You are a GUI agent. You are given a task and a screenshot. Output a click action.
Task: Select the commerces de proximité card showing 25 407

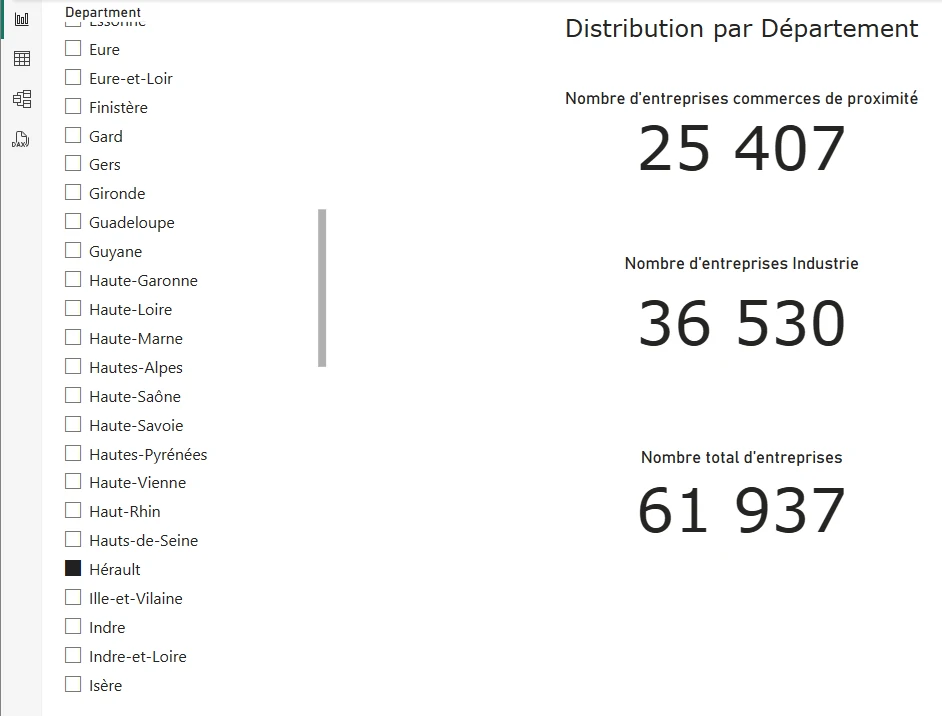(741, 149)
